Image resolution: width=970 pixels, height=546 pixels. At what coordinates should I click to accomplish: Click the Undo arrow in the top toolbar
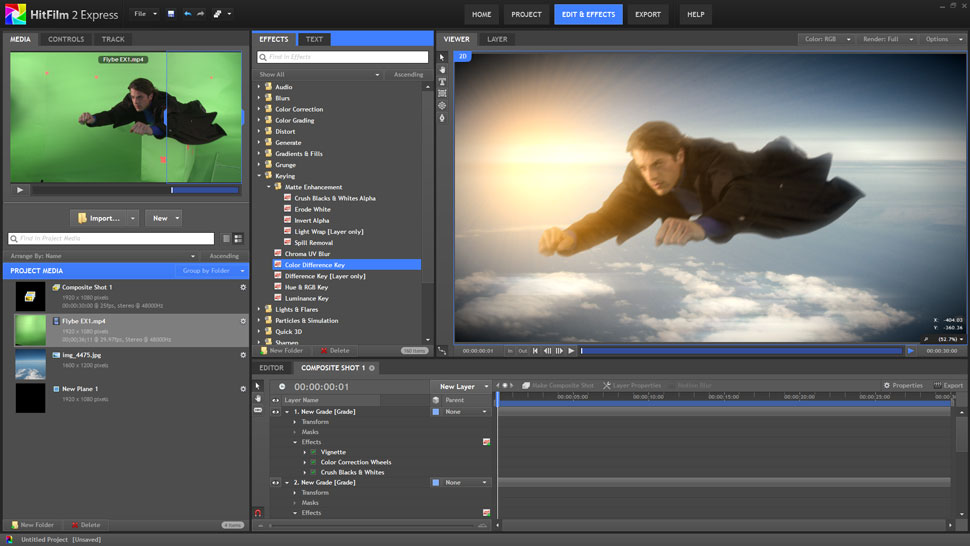pos(187,14)
